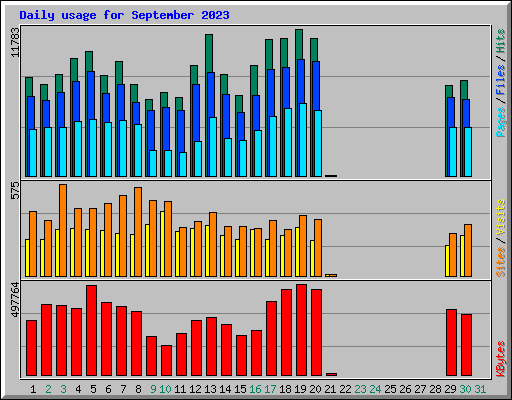This screenshot has width=512, height=400.
Task: Click the 'Sites' legend label
Action: click(x=500, y=262)
